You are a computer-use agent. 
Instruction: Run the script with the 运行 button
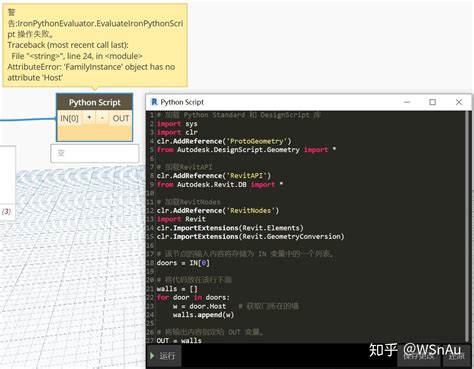164,356
